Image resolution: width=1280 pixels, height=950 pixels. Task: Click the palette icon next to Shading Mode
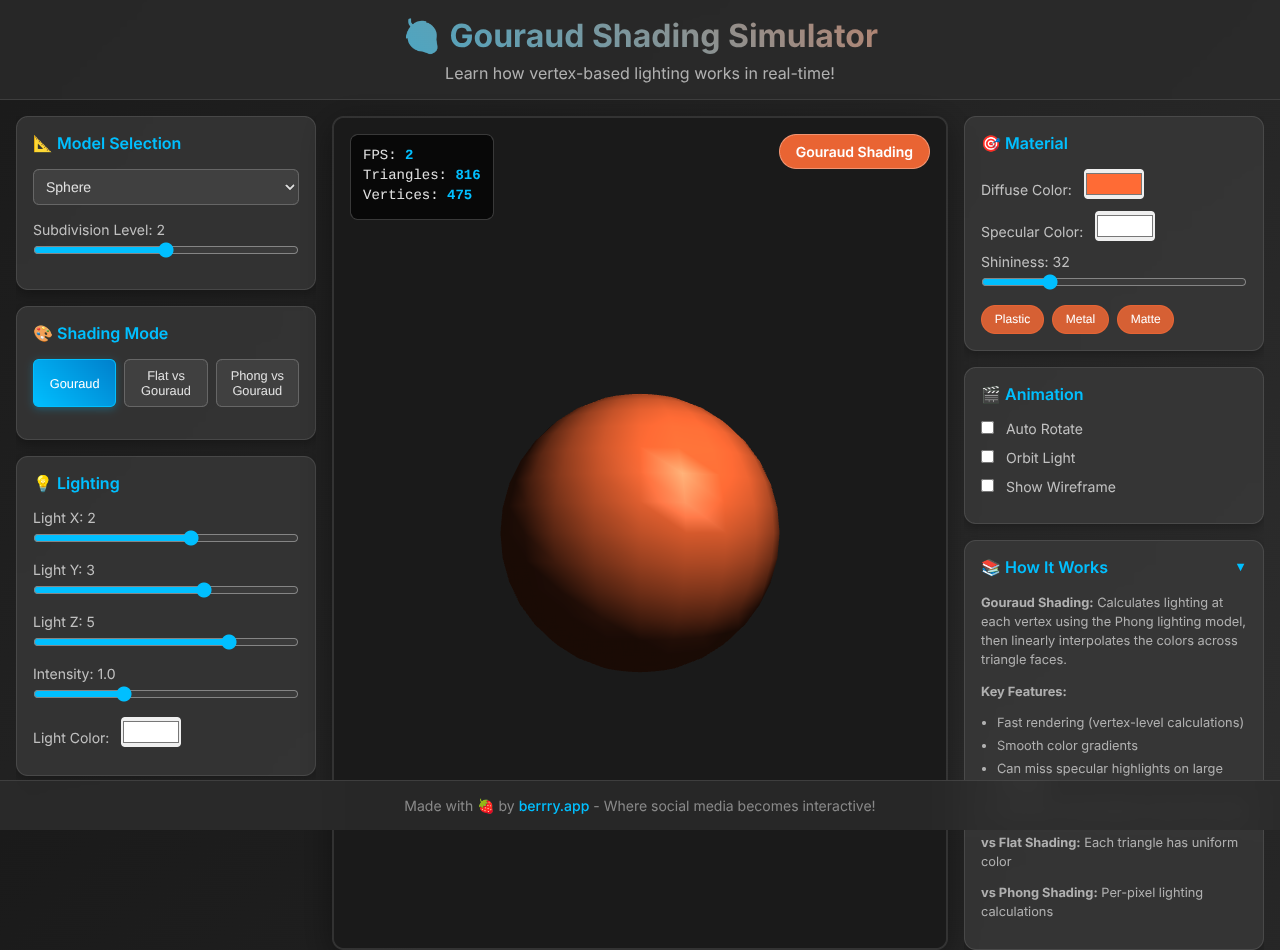(x=41, y=333)
